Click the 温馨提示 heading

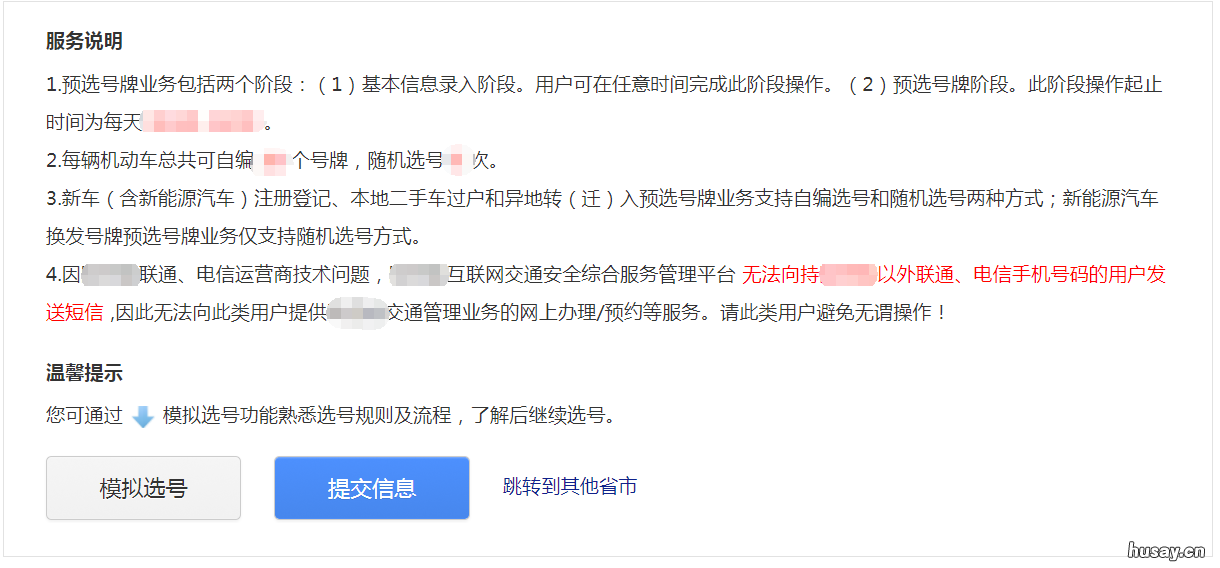click(x=84, y=374)
